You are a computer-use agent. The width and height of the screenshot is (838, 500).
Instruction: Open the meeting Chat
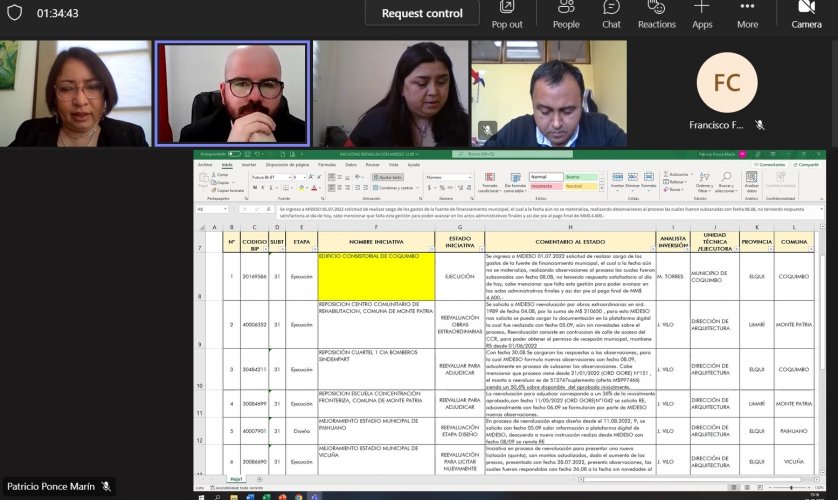(x=611, y=14)
